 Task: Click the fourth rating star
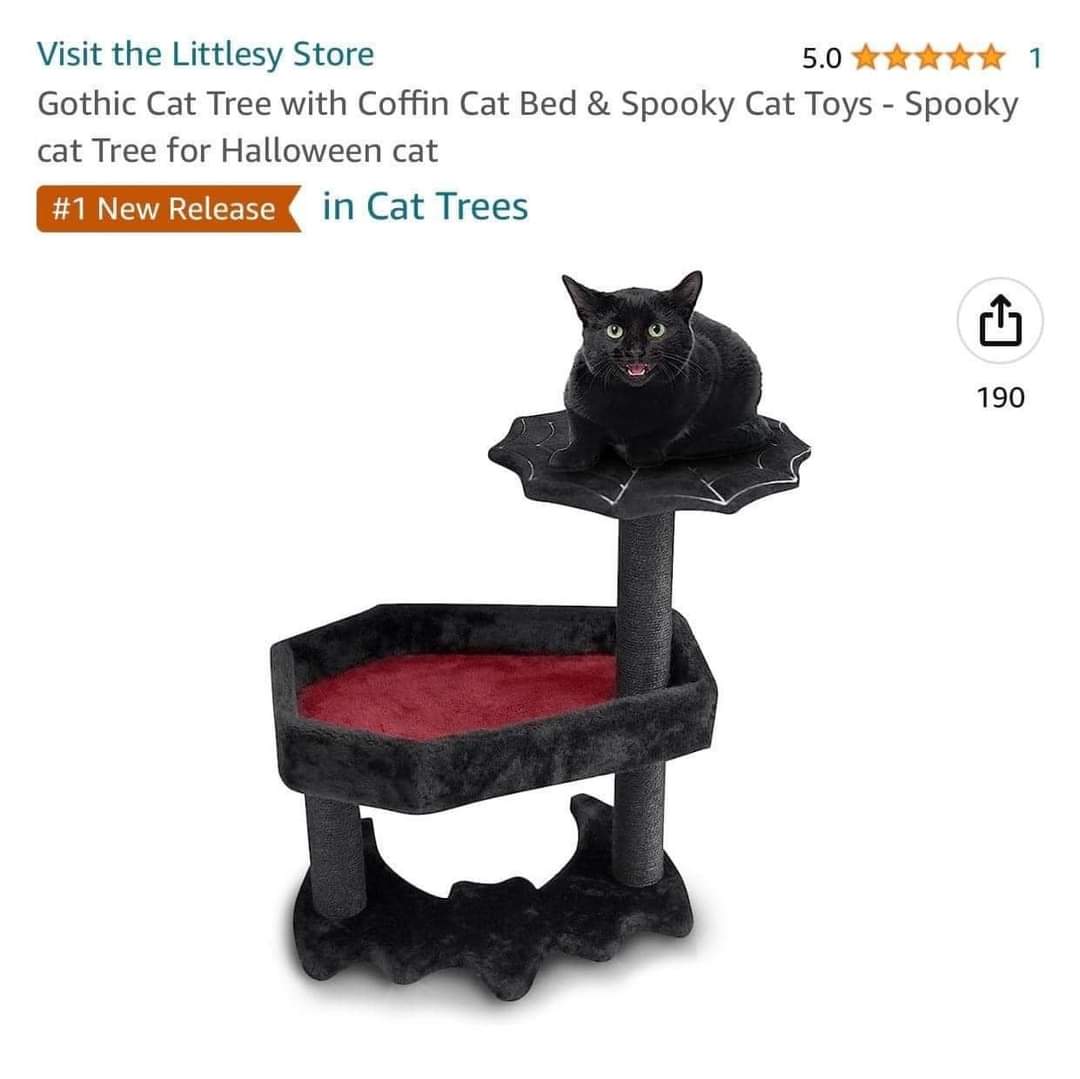[959, 57]
